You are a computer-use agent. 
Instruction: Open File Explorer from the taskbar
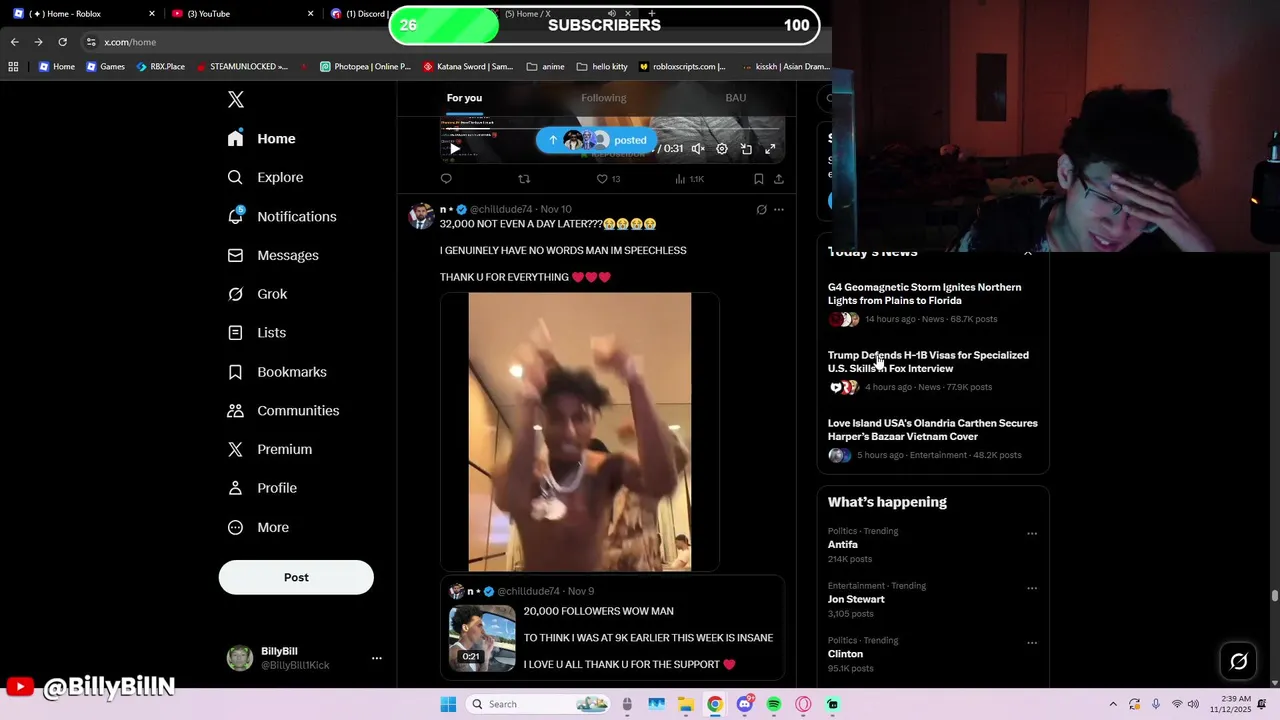tap(686, 704)
